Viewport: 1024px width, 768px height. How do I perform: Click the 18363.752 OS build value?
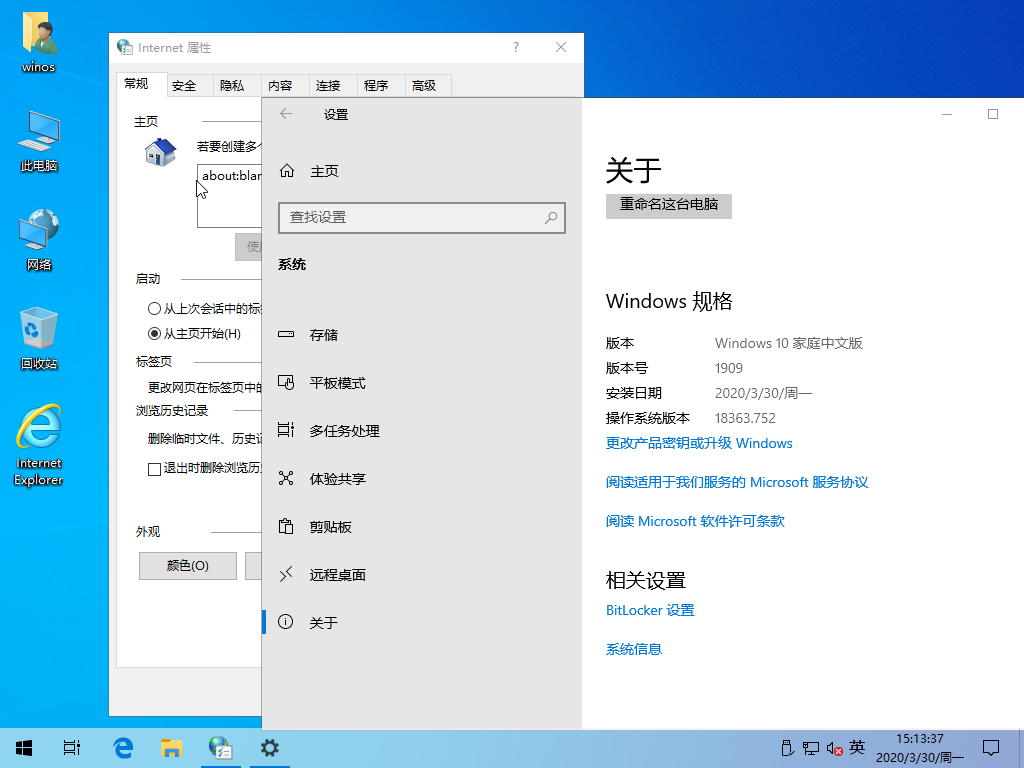(745, 419)
